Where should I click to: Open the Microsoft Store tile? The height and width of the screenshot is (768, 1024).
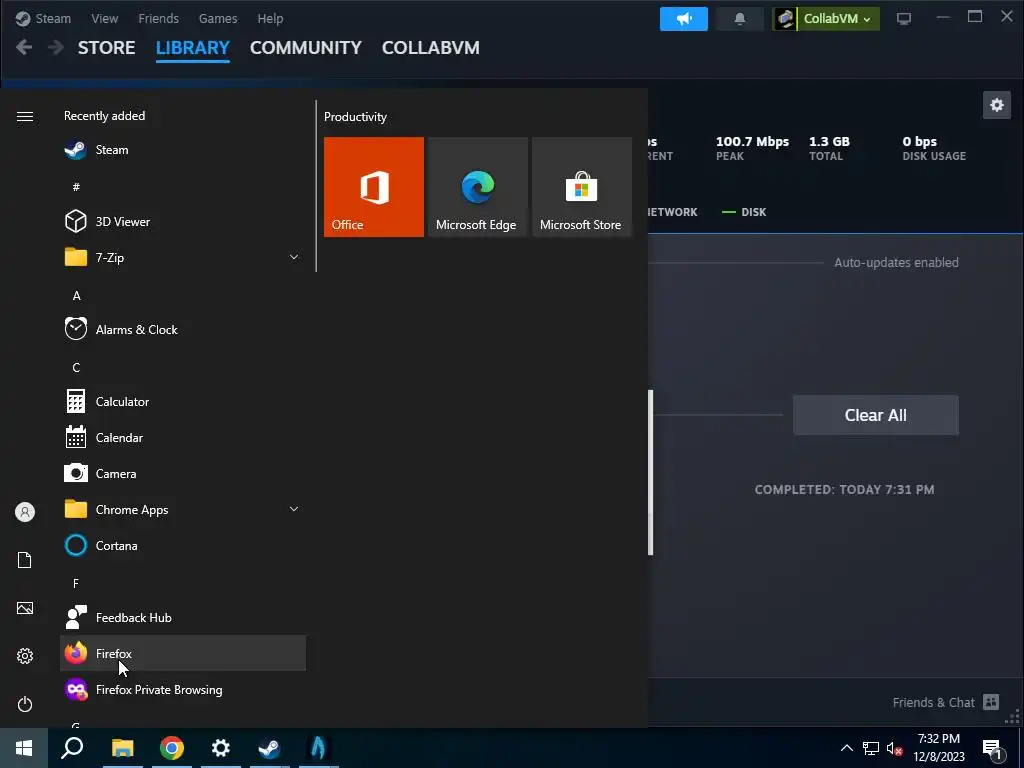point(582,187)
